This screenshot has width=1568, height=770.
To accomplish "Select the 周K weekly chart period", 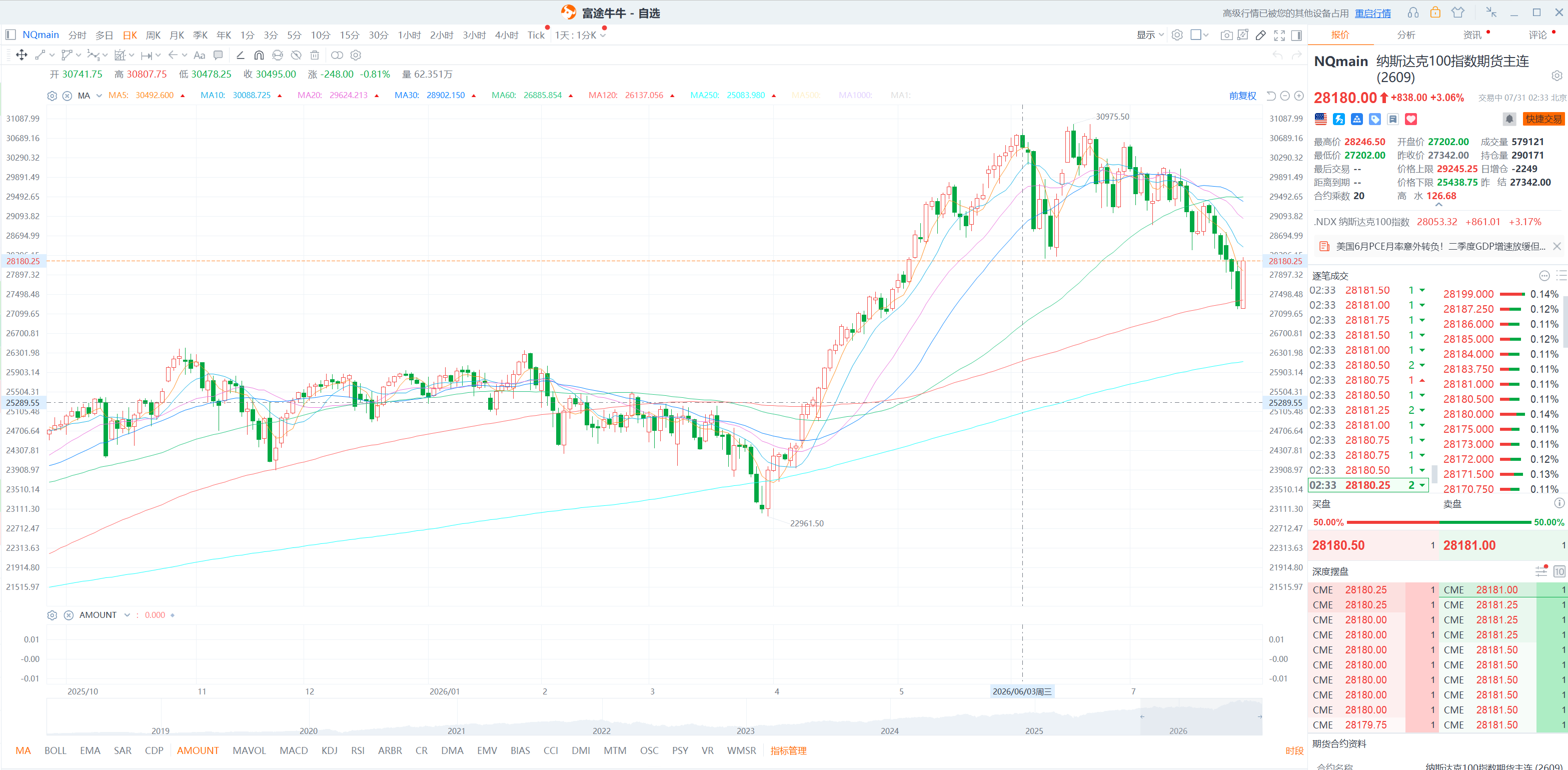I will 154,36.
